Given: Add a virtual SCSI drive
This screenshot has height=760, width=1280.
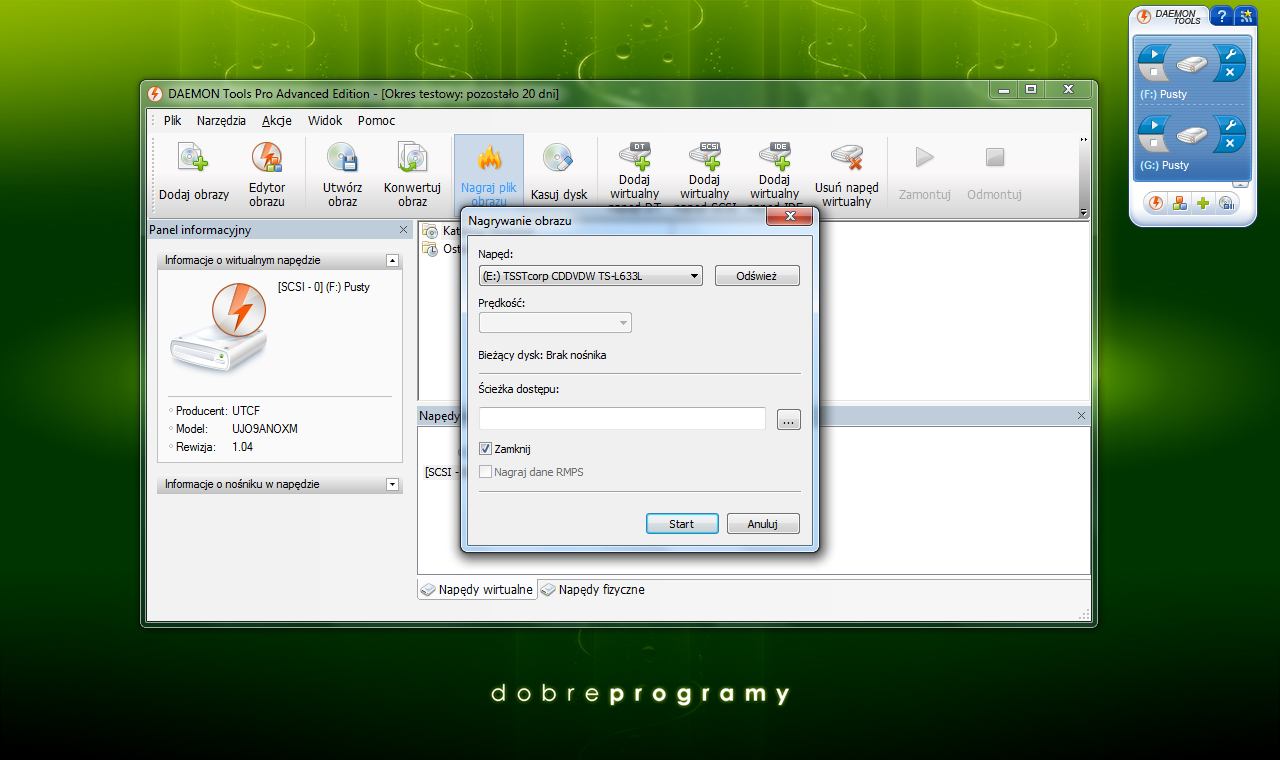Looking at the screenshot, I should coord(704,158).
